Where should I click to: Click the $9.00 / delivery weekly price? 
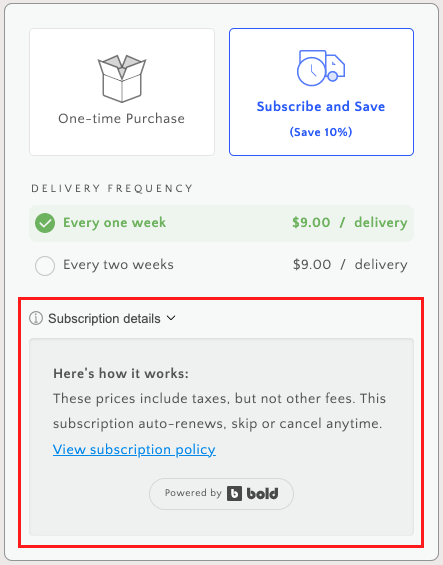350,223
